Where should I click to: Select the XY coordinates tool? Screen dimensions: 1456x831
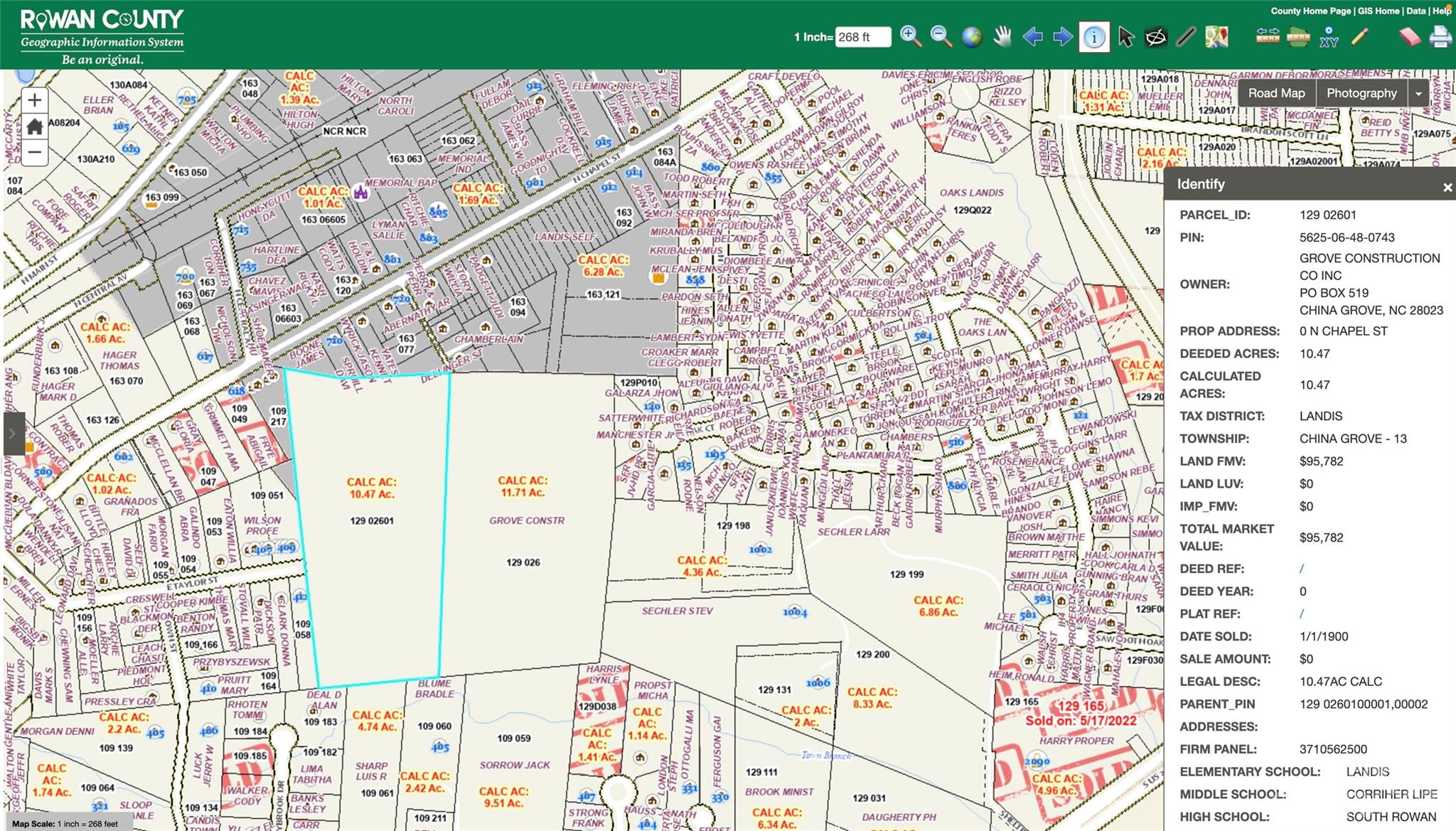pyautogui.click(x=1328, y=36)
